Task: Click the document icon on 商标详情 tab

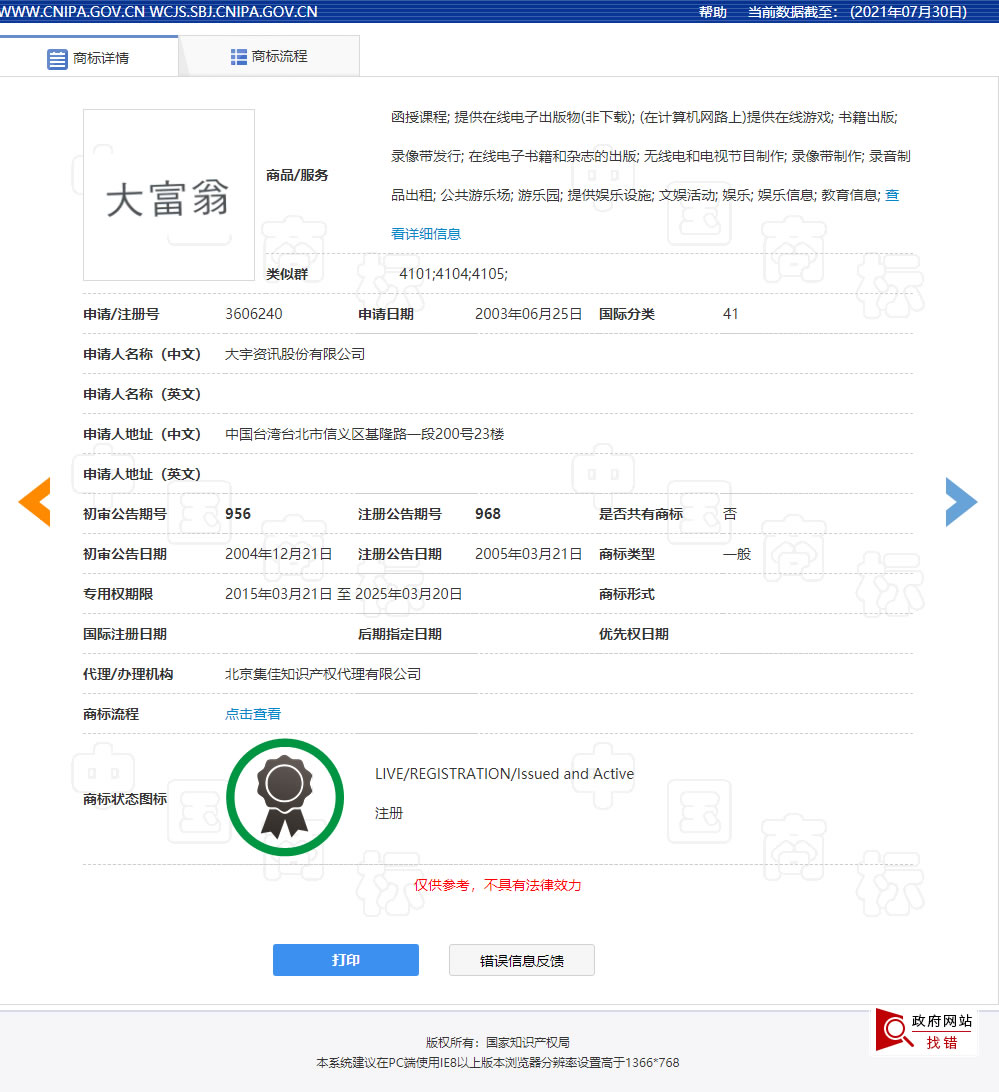Action: (x=56, y=57)
